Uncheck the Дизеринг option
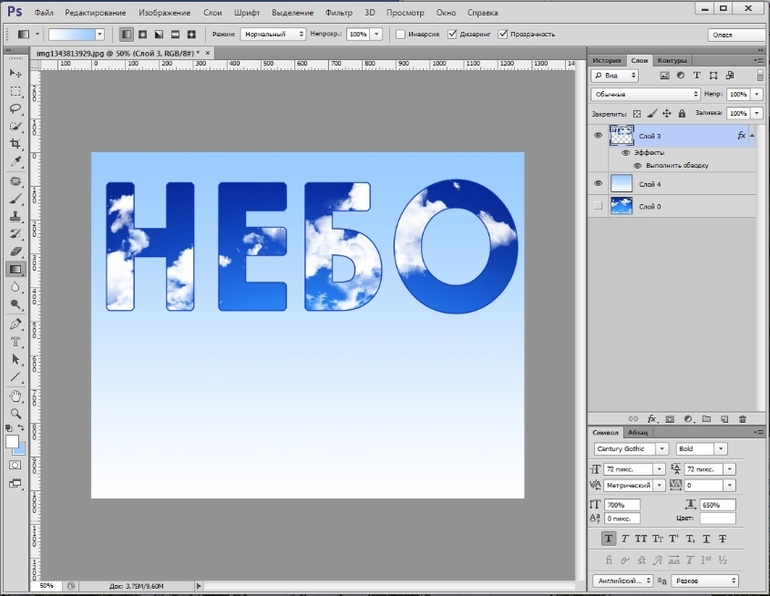770x596 pixels. (453, 34)
